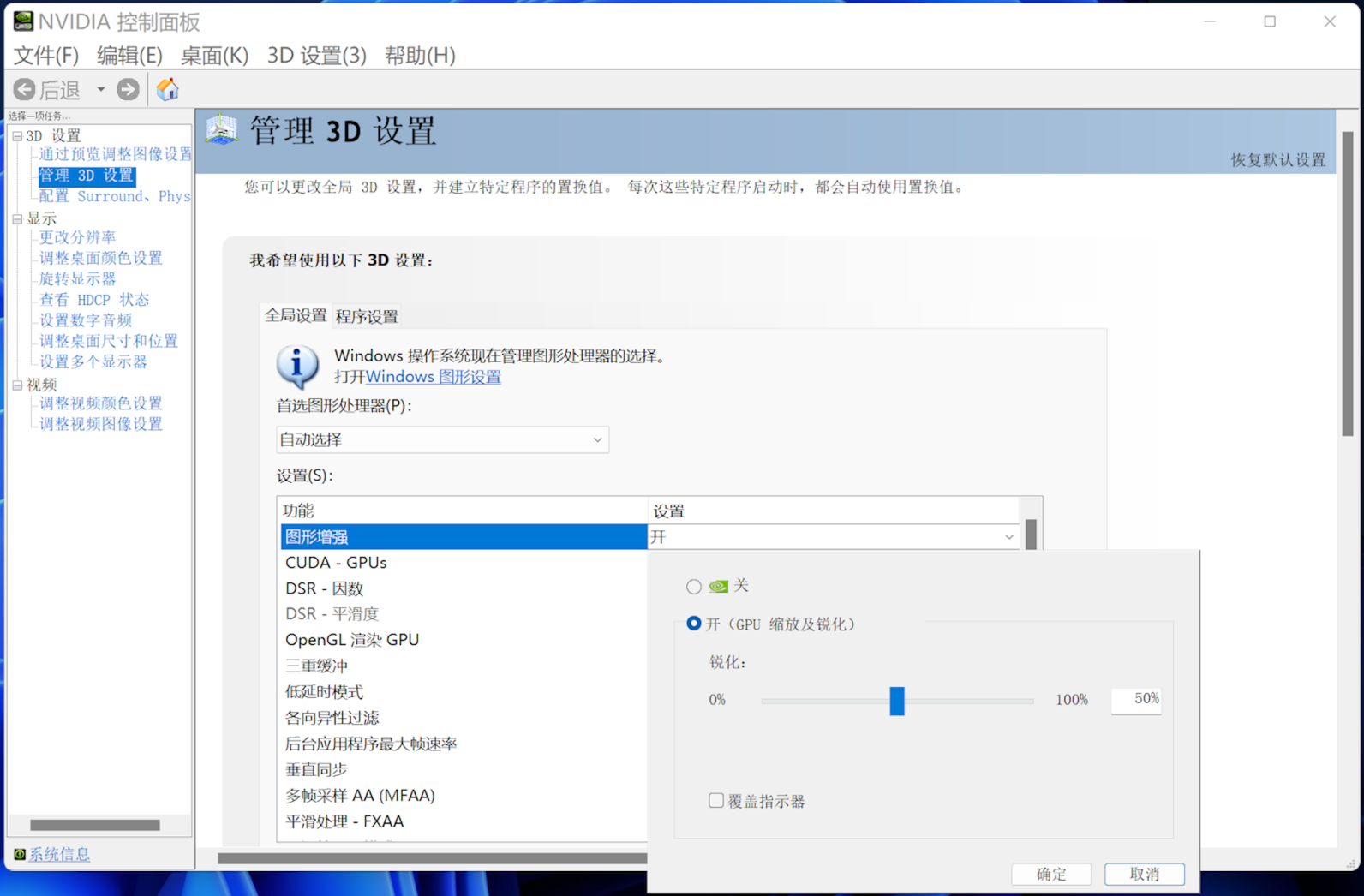This screenshot has width=1364, height=896.
Task: Open the 首选图形处理器 dropdown
Action: 442,439
